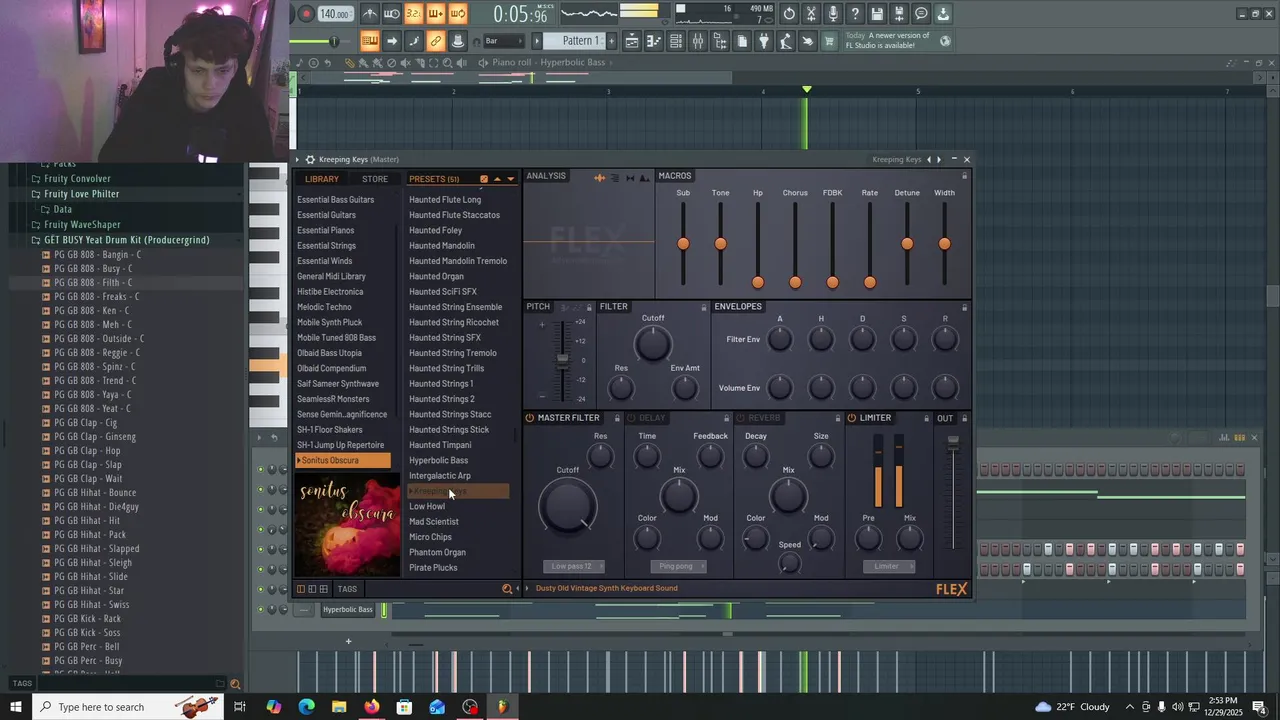Click the Sonitus Obscura pack artwork
The height and width of the screenshot is (720, 1280).
[347, 526]
